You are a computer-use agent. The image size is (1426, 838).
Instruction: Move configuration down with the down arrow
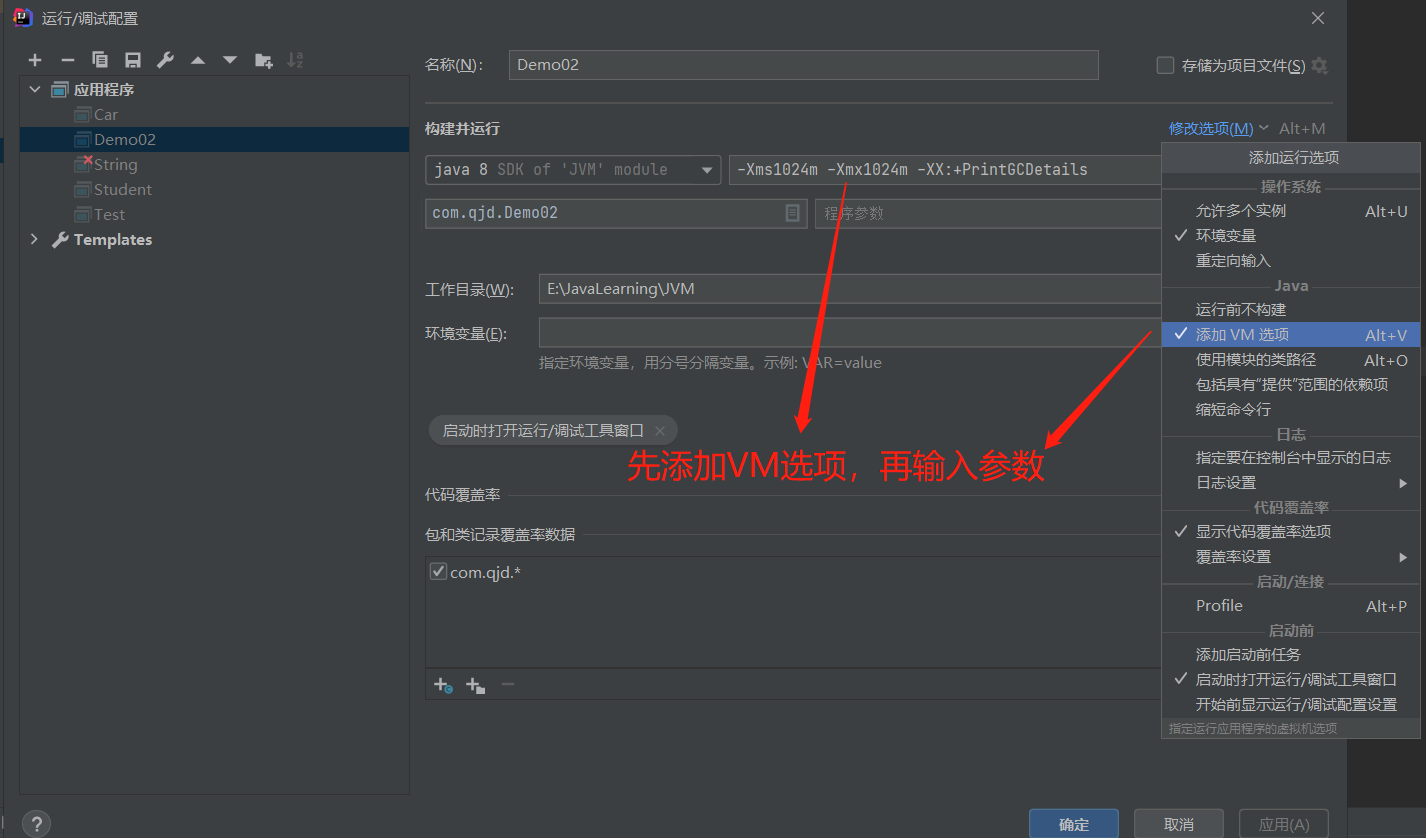(x=230, y=61)
